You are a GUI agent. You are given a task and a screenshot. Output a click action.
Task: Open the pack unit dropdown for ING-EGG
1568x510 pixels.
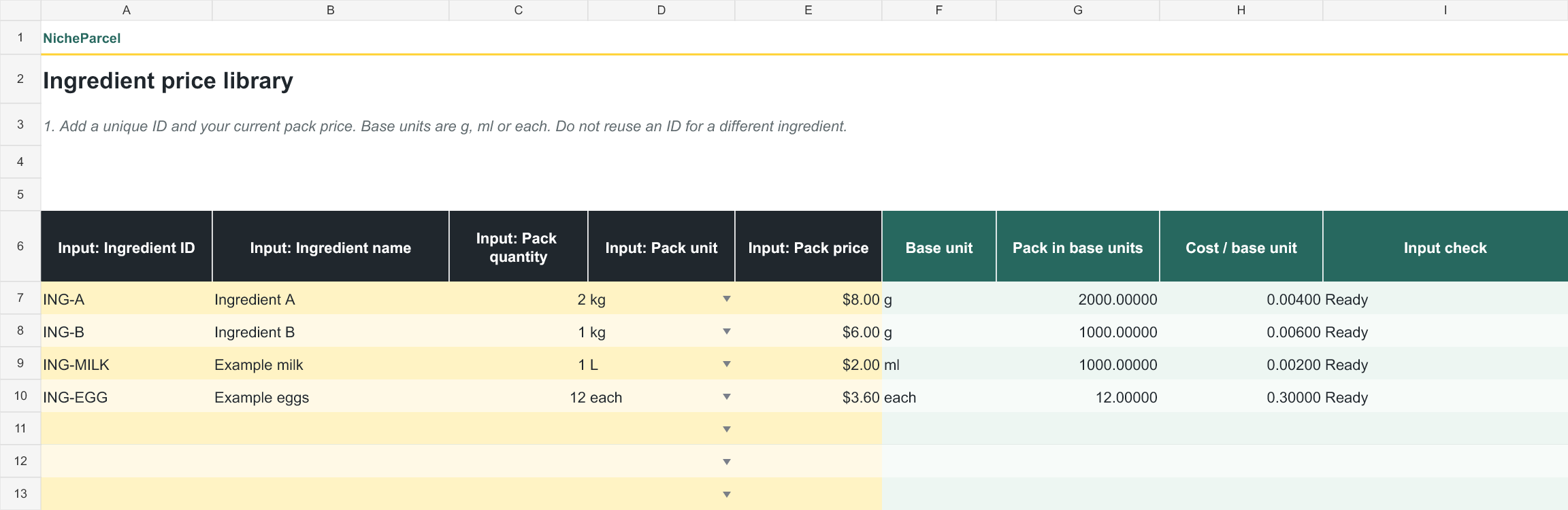click(727, 396)
